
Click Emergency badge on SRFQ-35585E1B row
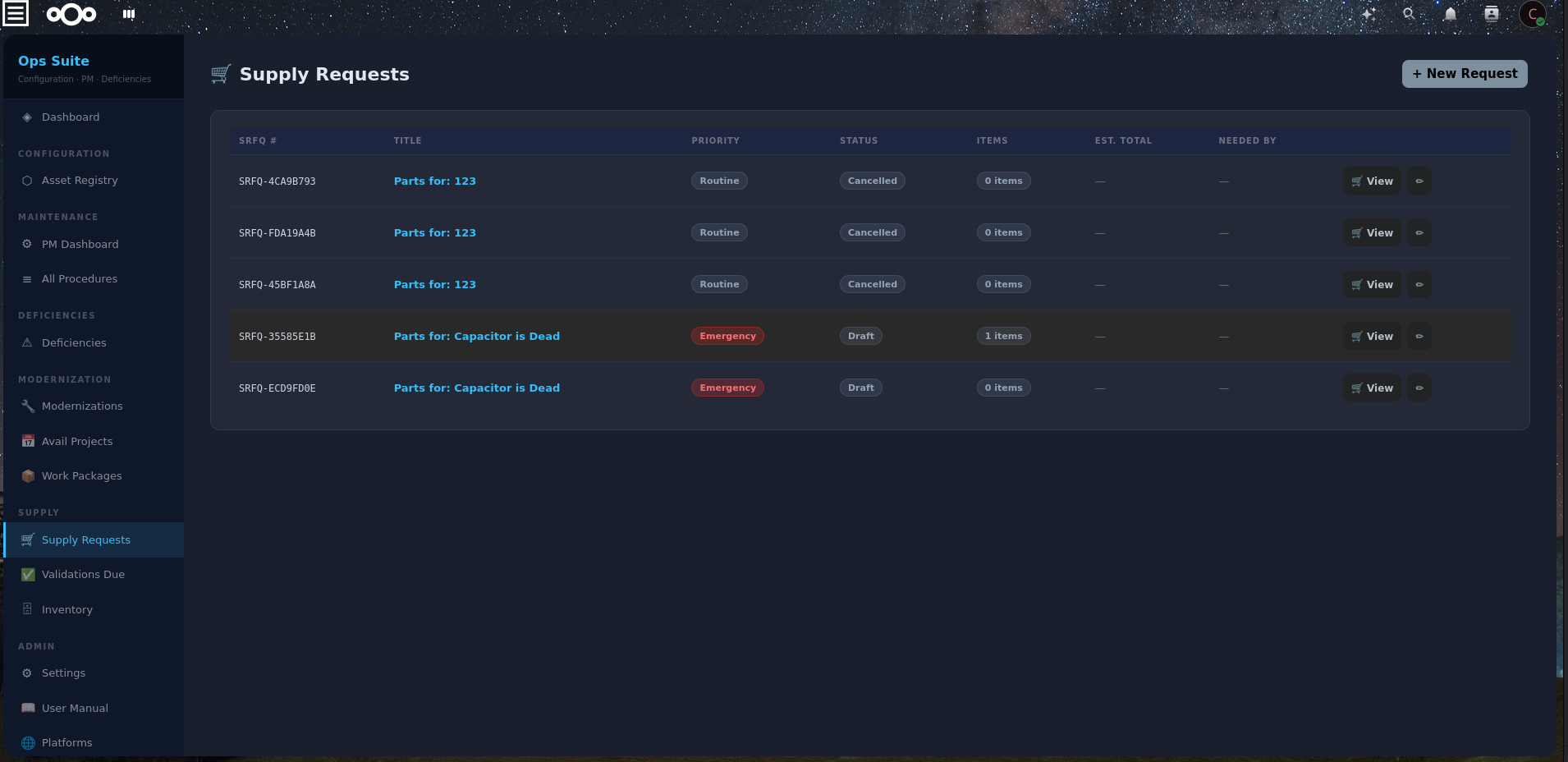coord(727,337)
